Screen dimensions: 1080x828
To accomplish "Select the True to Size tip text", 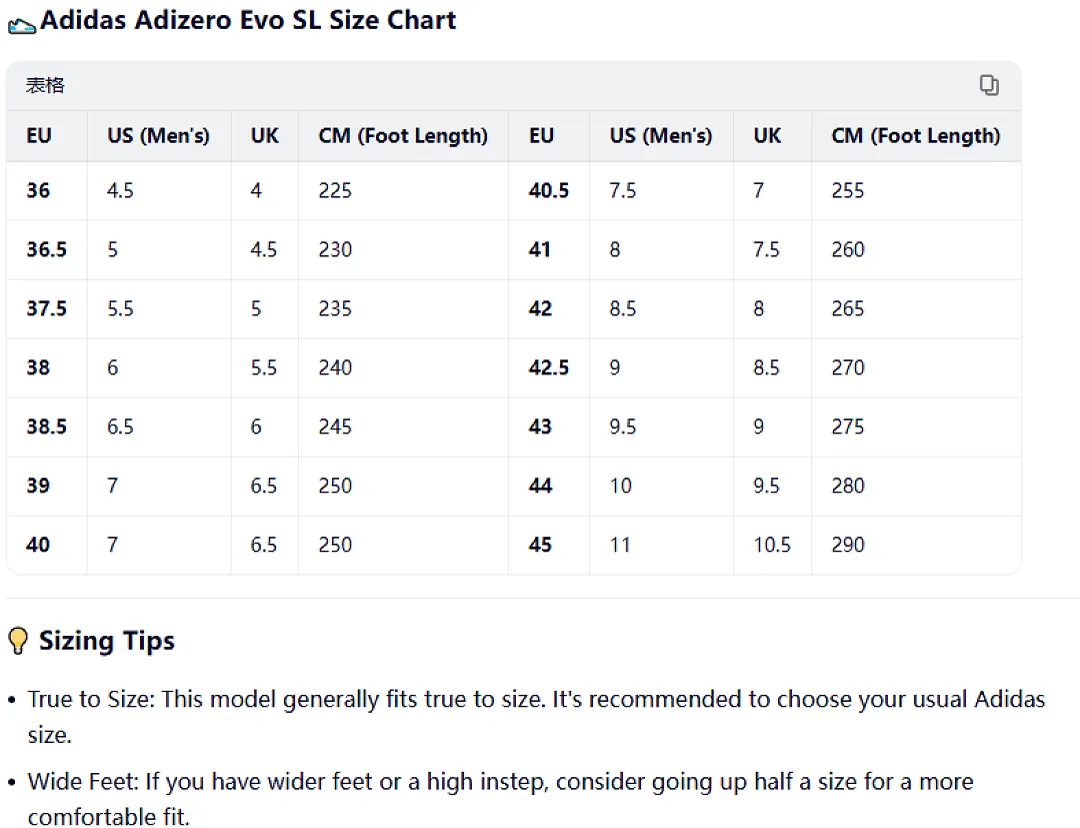I will (536, 716).
